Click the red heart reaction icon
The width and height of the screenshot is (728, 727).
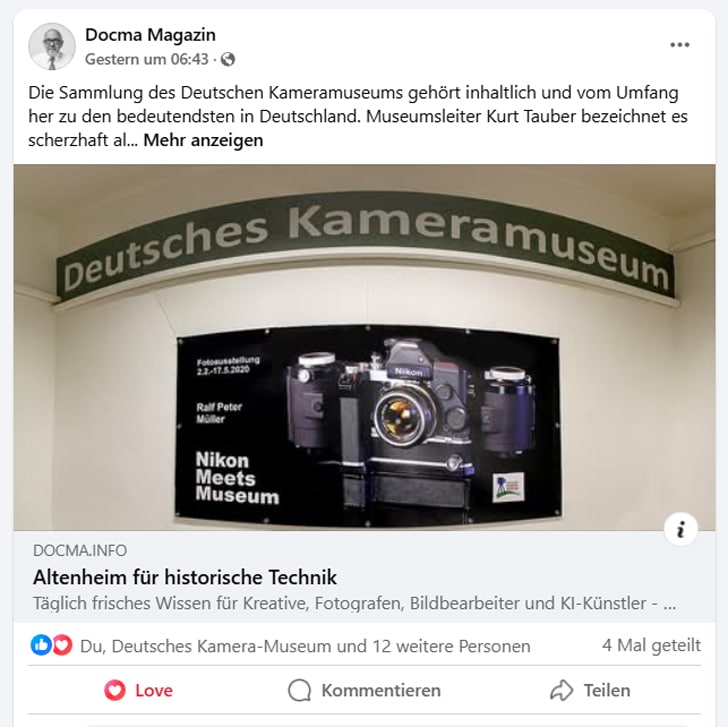point(62,645)
